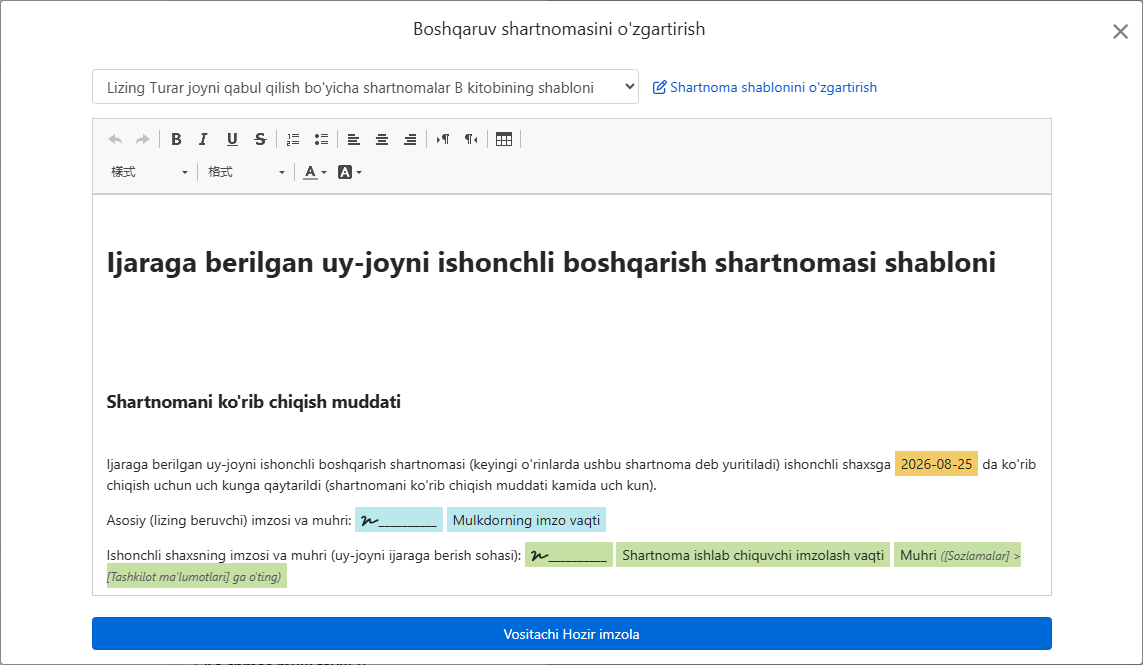Click the text Asosiy (lizing beruvchi) imzosi
1143x665 pixels.
229,521
